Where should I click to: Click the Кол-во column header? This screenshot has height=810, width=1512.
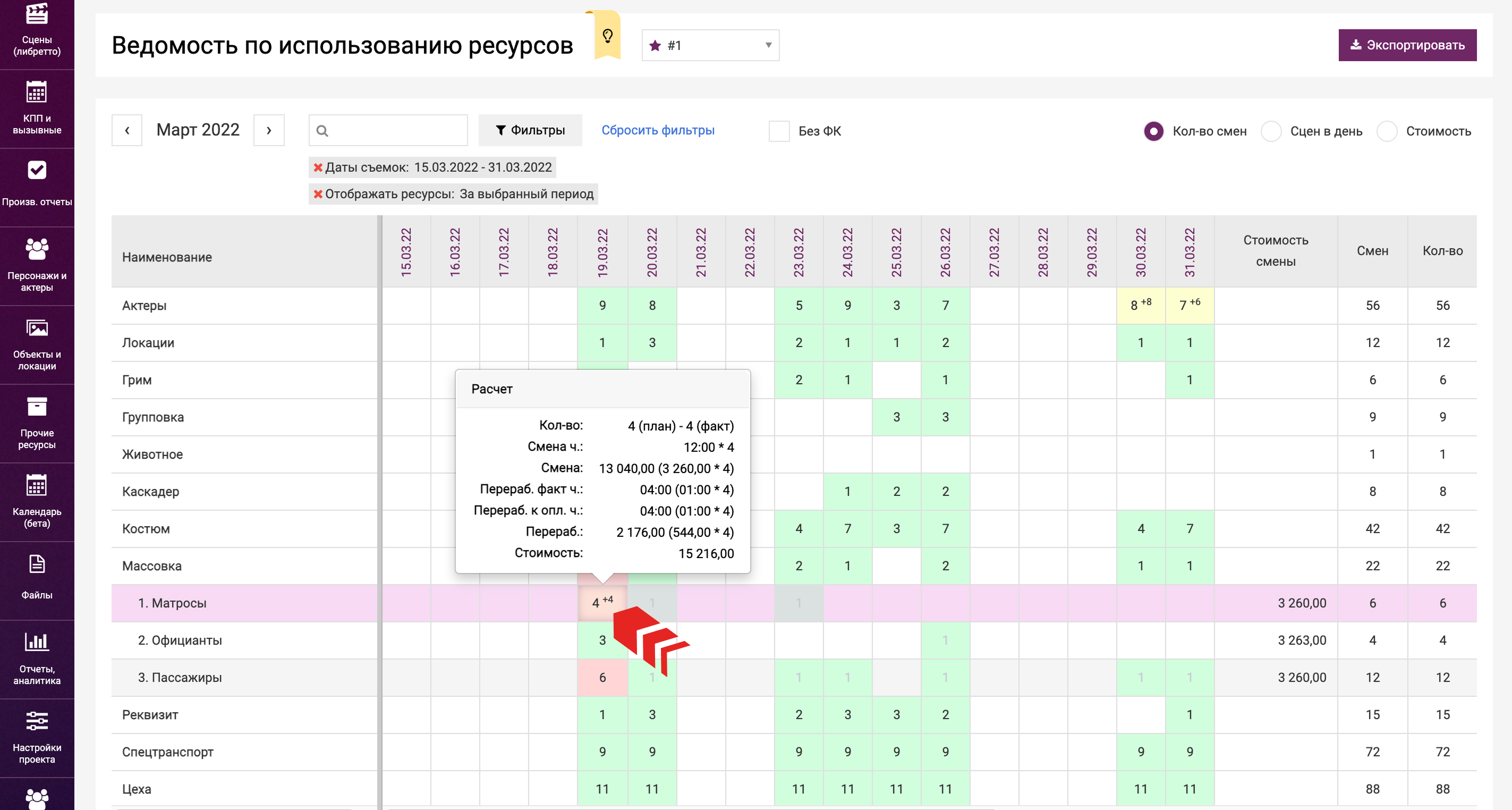pos(1442,251)
